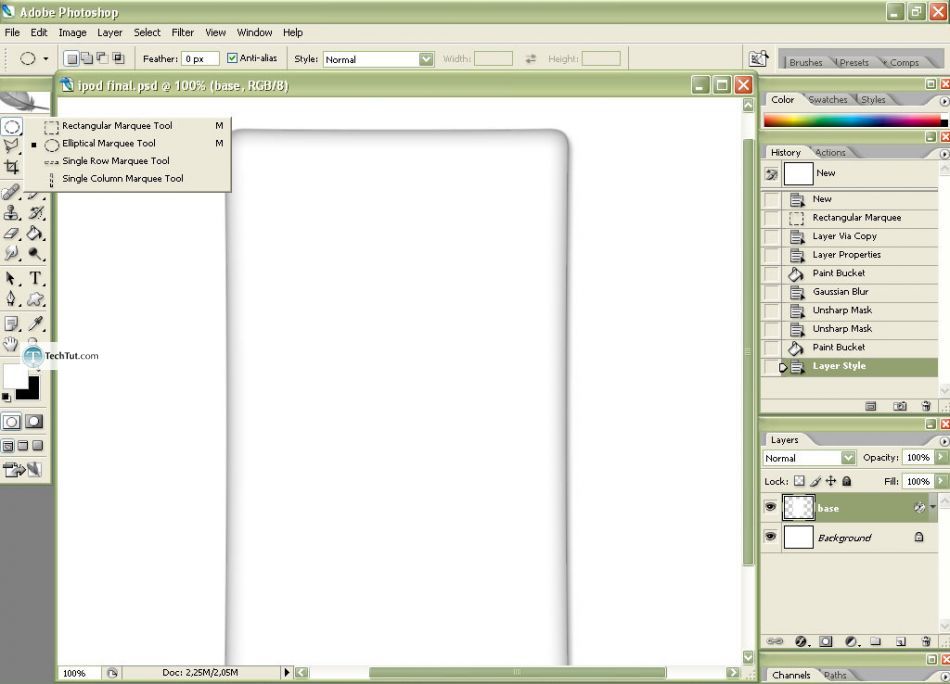Switch to the Paths tab

pyautogui.click(x=835, y=675)
